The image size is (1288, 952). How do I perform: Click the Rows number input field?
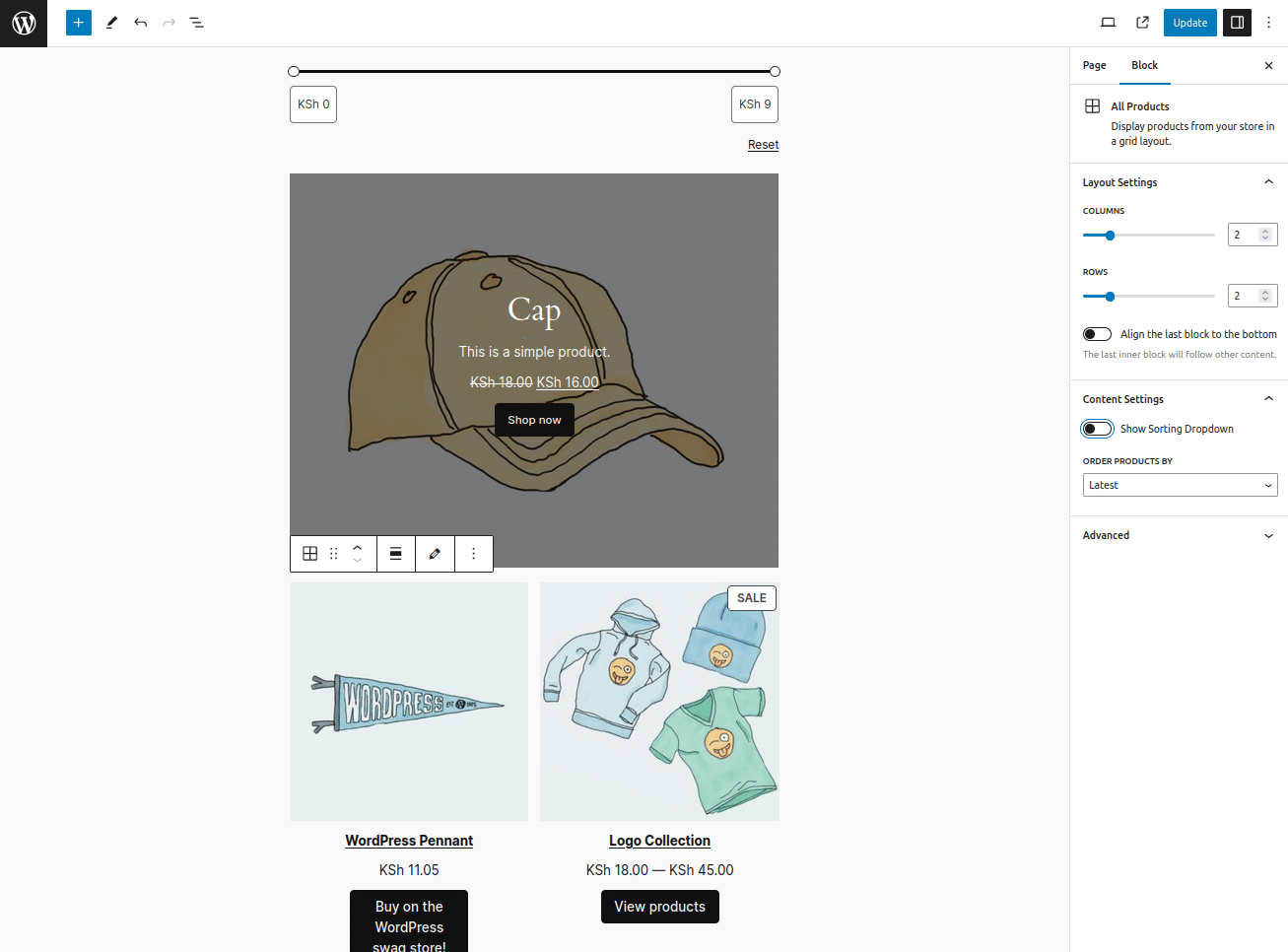[1244, 296]
